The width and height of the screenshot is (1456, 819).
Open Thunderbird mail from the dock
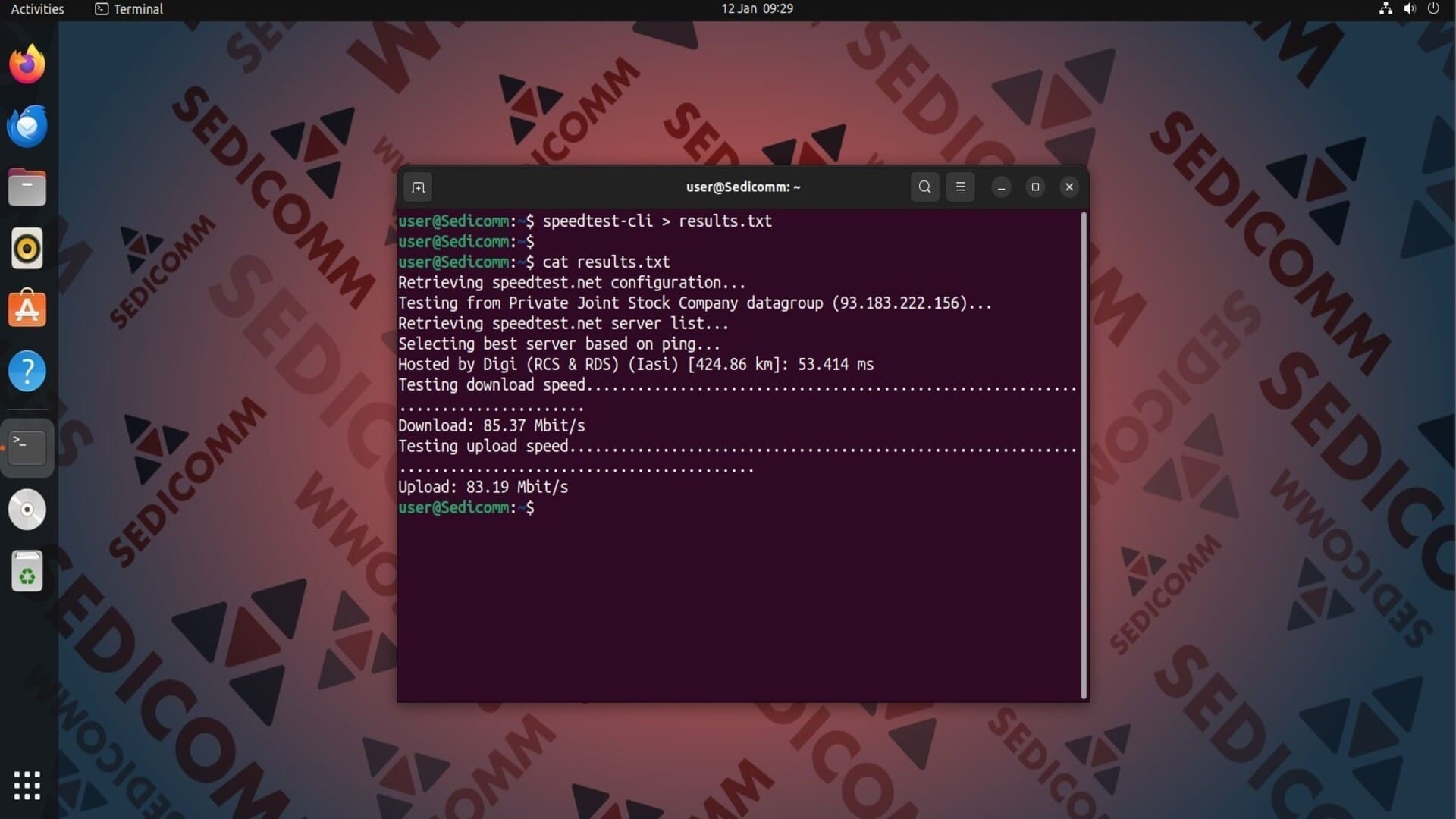click(x=27, y=126)
